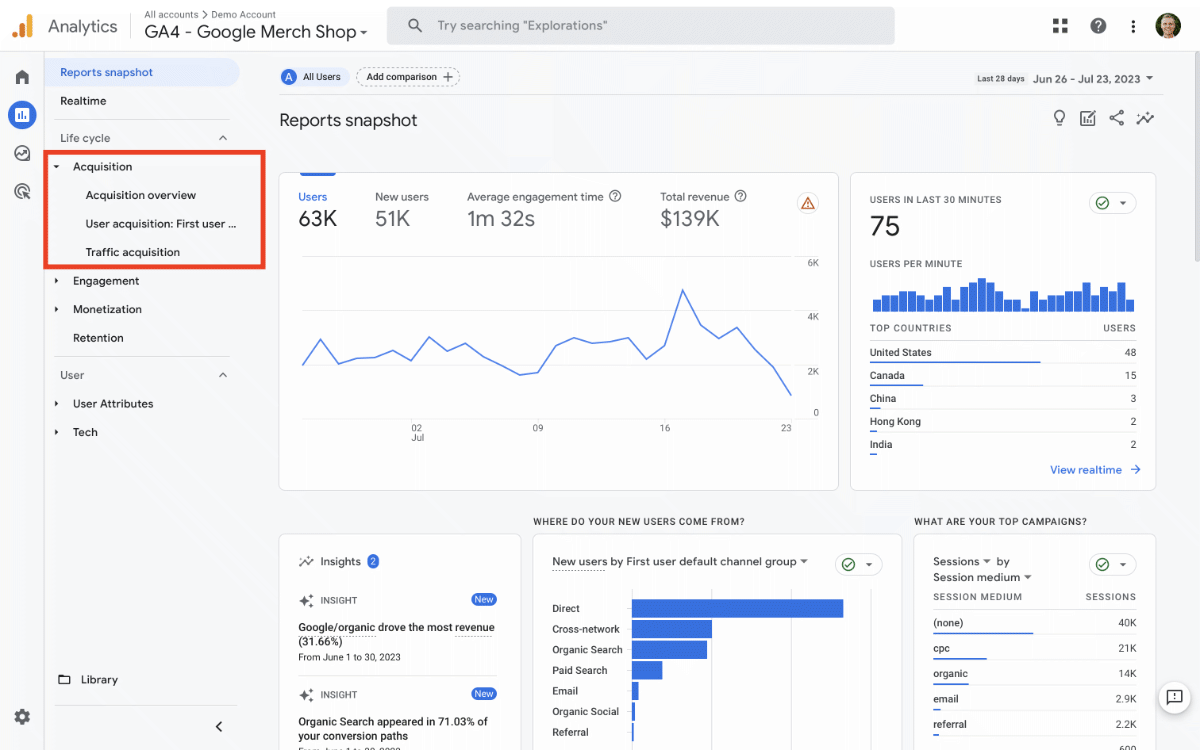Click the search bar to try searching Explorations

coord(640,25)
